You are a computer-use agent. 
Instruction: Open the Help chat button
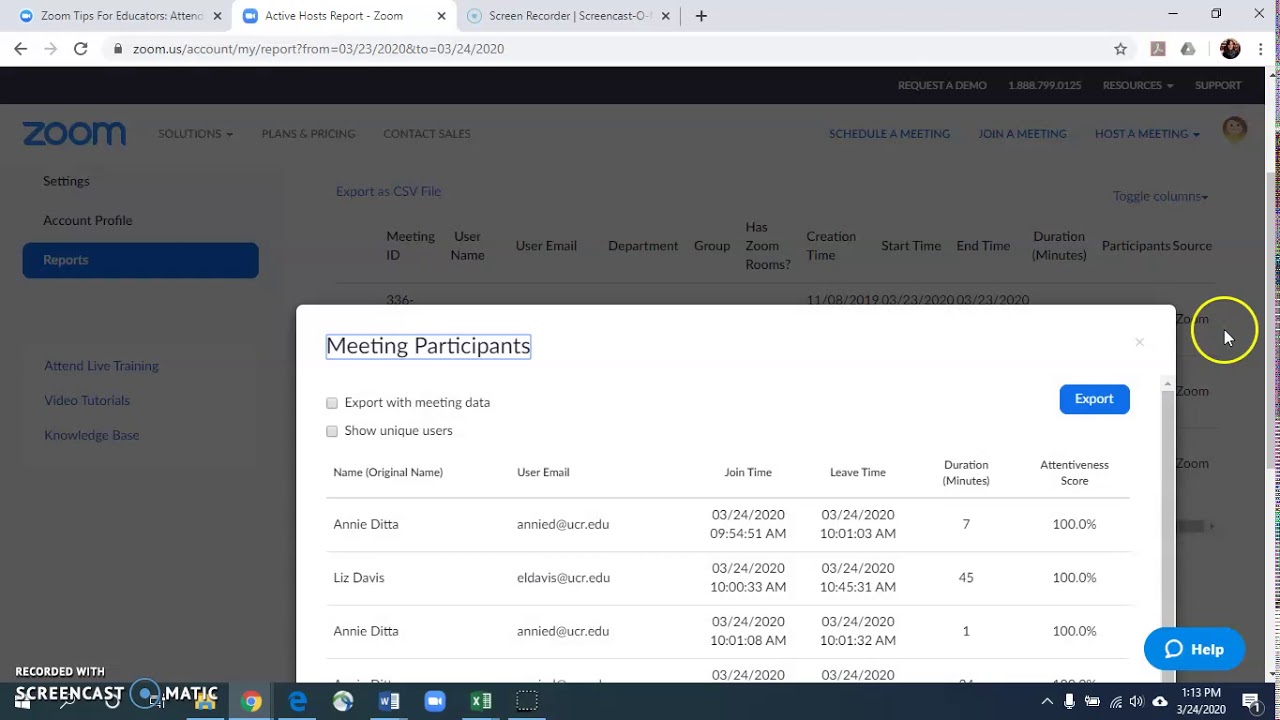[1194, 650]
